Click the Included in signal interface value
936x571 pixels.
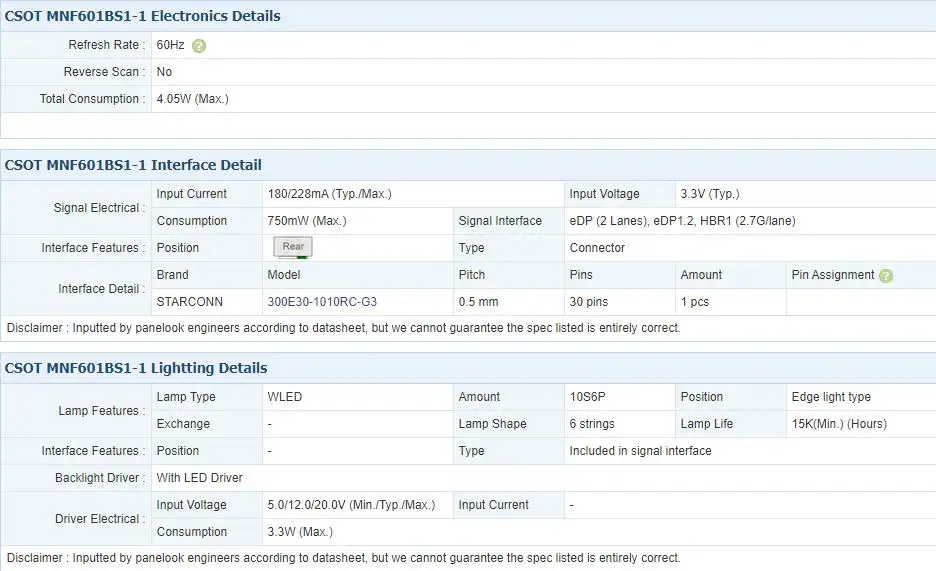[x=641, y=451]
